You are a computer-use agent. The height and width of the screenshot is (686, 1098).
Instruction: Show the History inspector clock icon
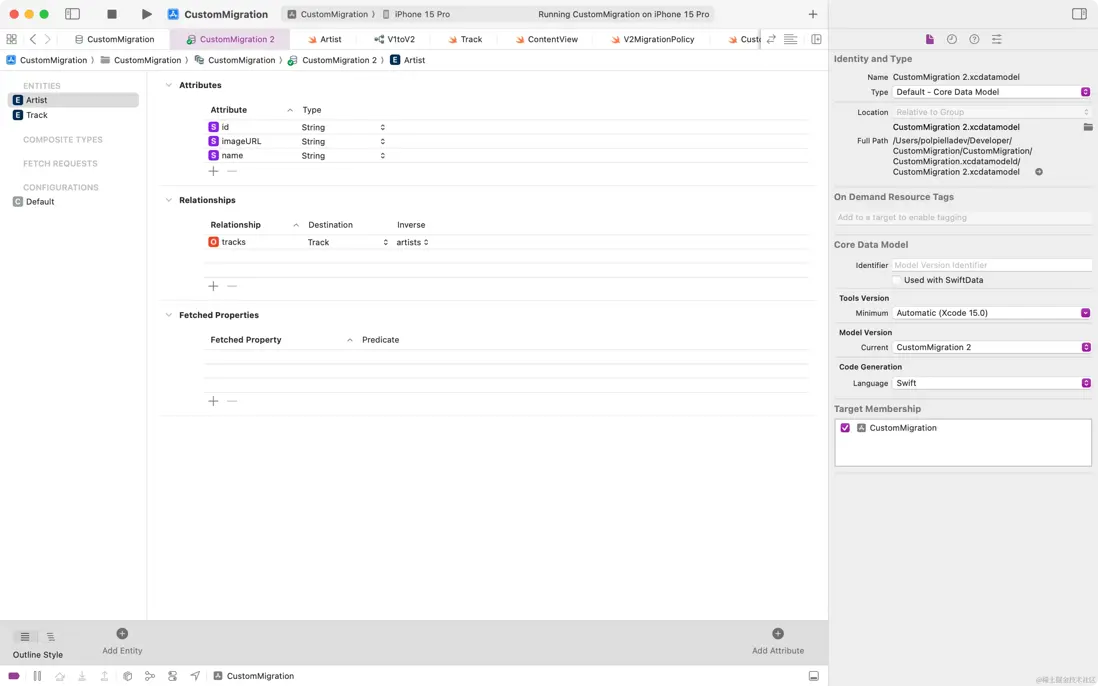(x=952, y=39)
